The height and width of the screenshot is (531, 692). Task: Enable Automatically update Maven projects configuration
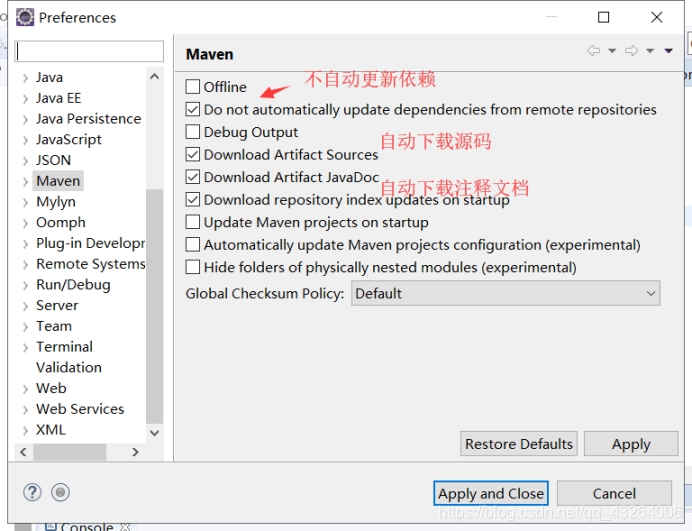[193, 244]
